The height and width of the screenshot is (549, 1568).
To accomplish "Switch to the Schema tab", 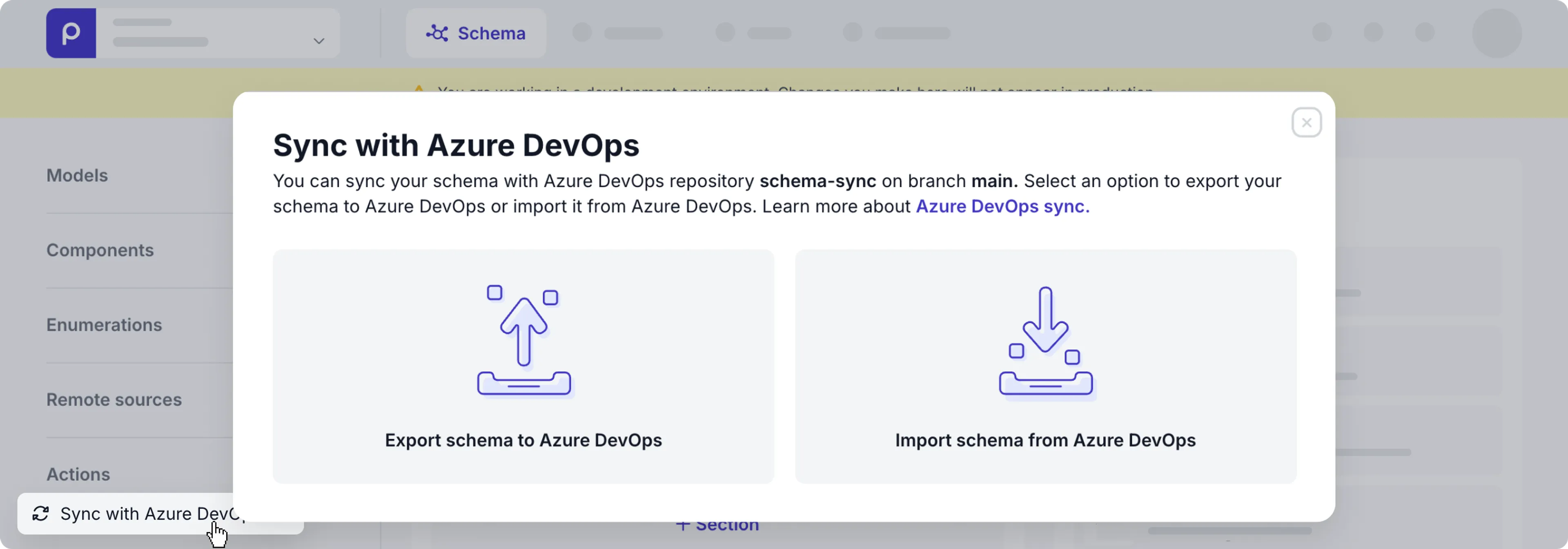I will click(x=490, y=33).
